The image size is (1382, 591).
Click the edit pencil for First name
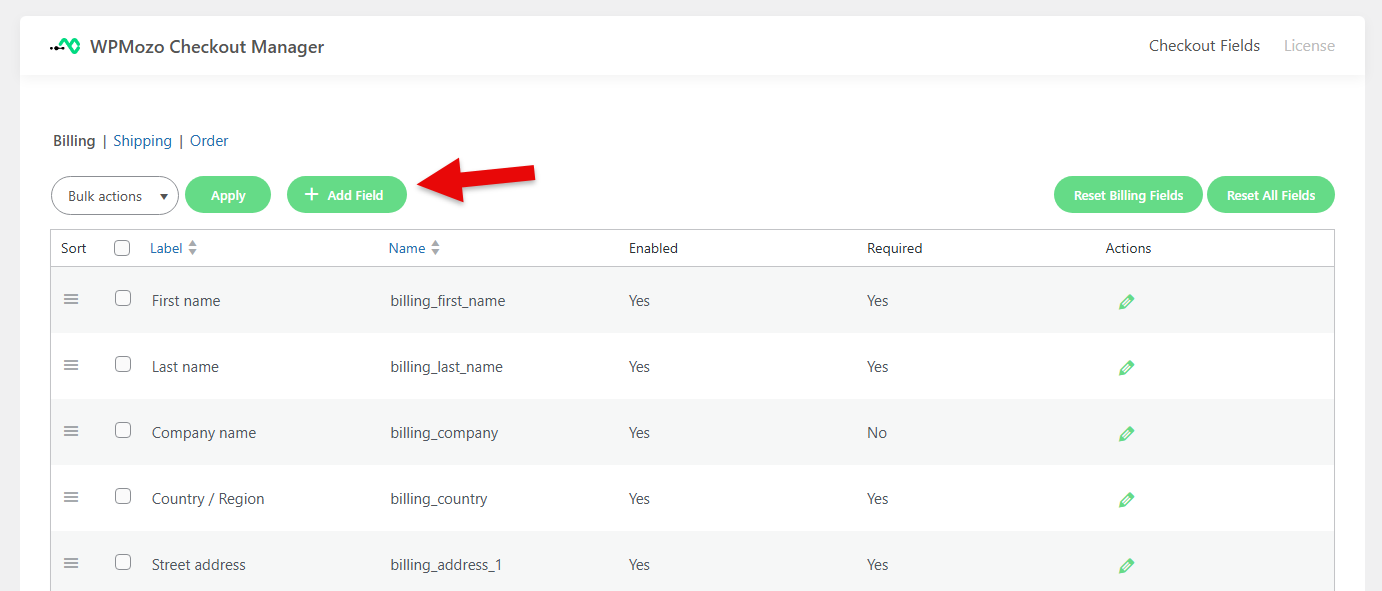point(1126,302)
